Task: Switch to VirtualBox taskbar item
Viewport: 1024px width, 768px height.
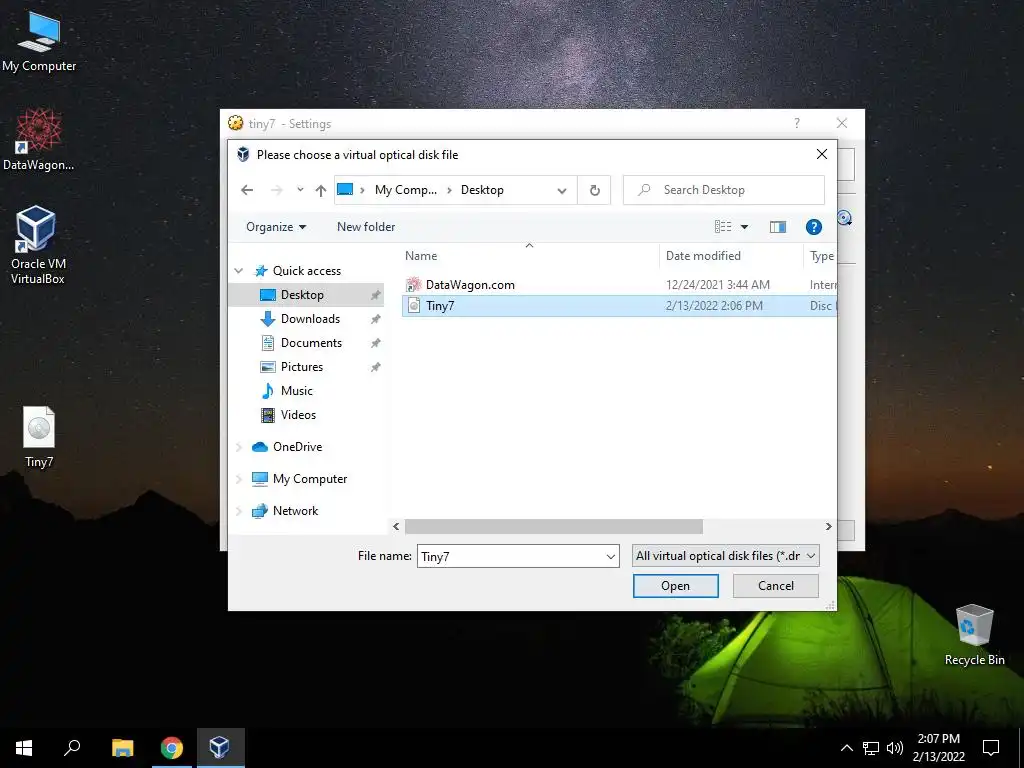Action: pos(220,748)
